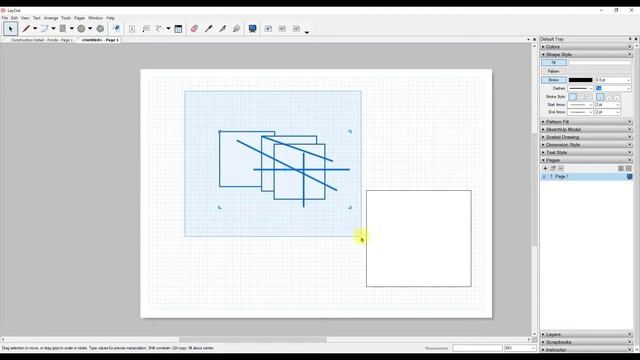Image resolution: width=640 pixels, height=360 pixels.
Task: Select the Circle tool
Action: coord(81,29)
